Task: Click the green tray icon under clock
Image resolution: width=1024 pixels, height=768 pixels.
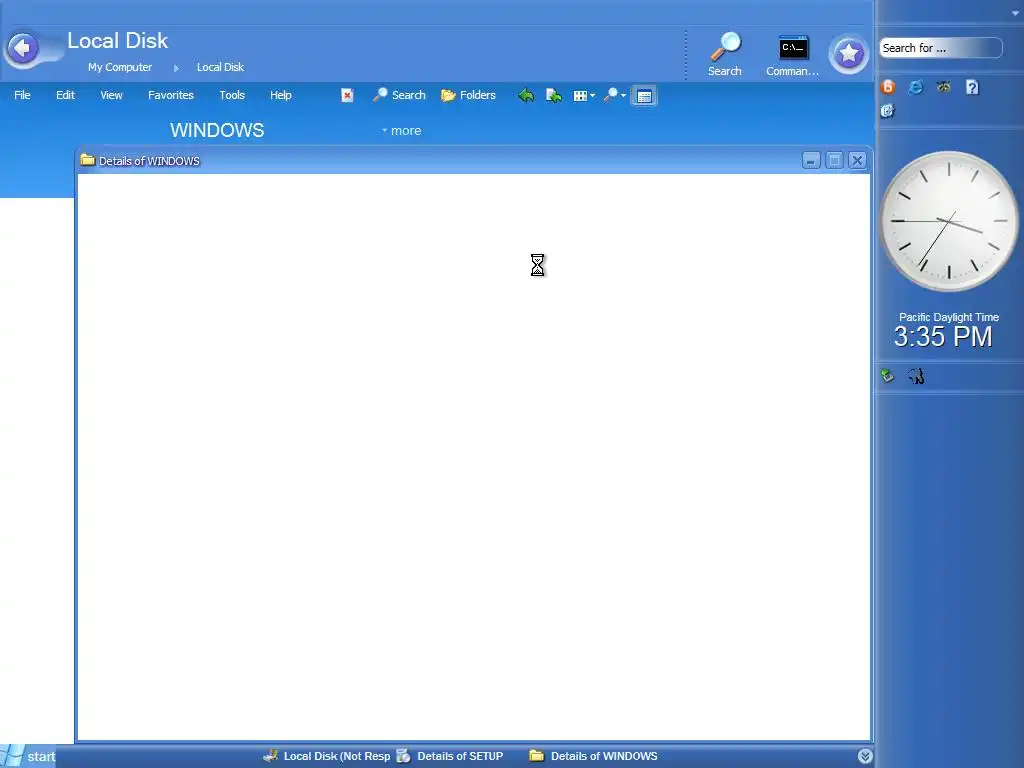Action: [888, 376]
